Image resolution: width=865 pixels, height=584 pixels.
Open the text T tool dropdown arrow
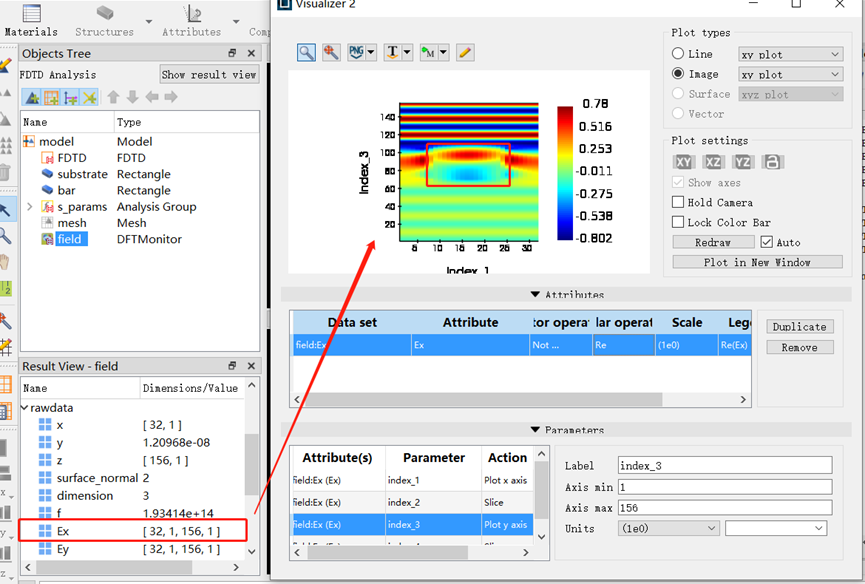[407, 52]
